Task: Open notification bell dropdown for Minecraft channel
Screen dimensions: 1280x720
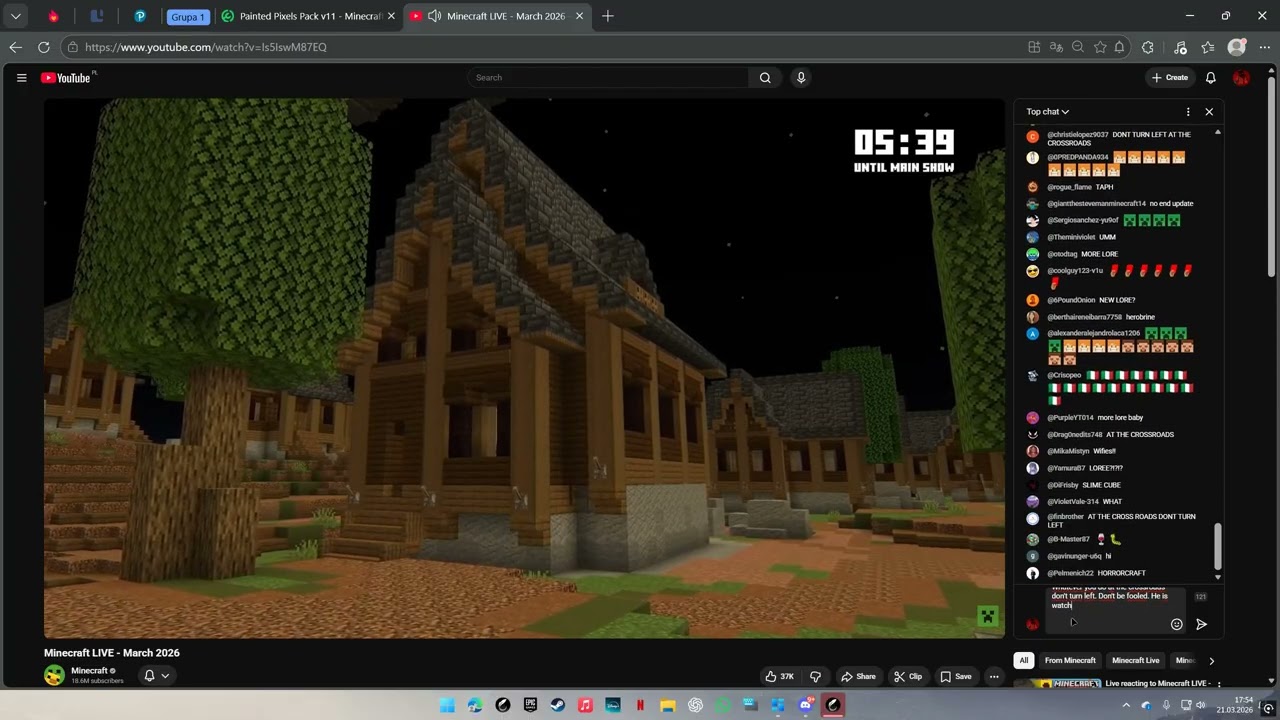Action: point(157,676)
